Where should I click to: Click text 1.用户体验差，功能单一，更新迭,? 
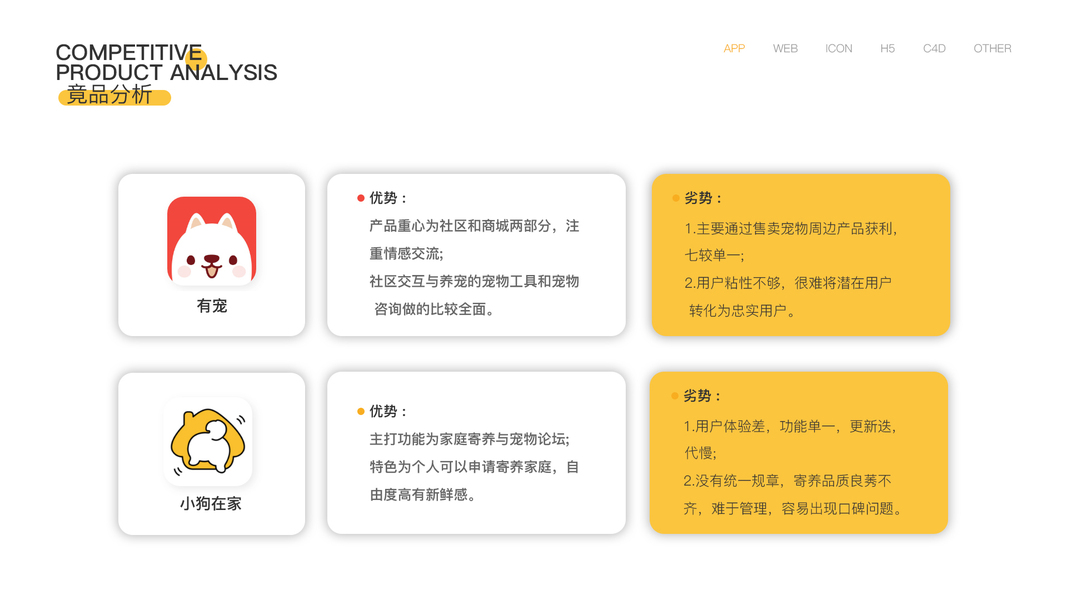[790, 427]
